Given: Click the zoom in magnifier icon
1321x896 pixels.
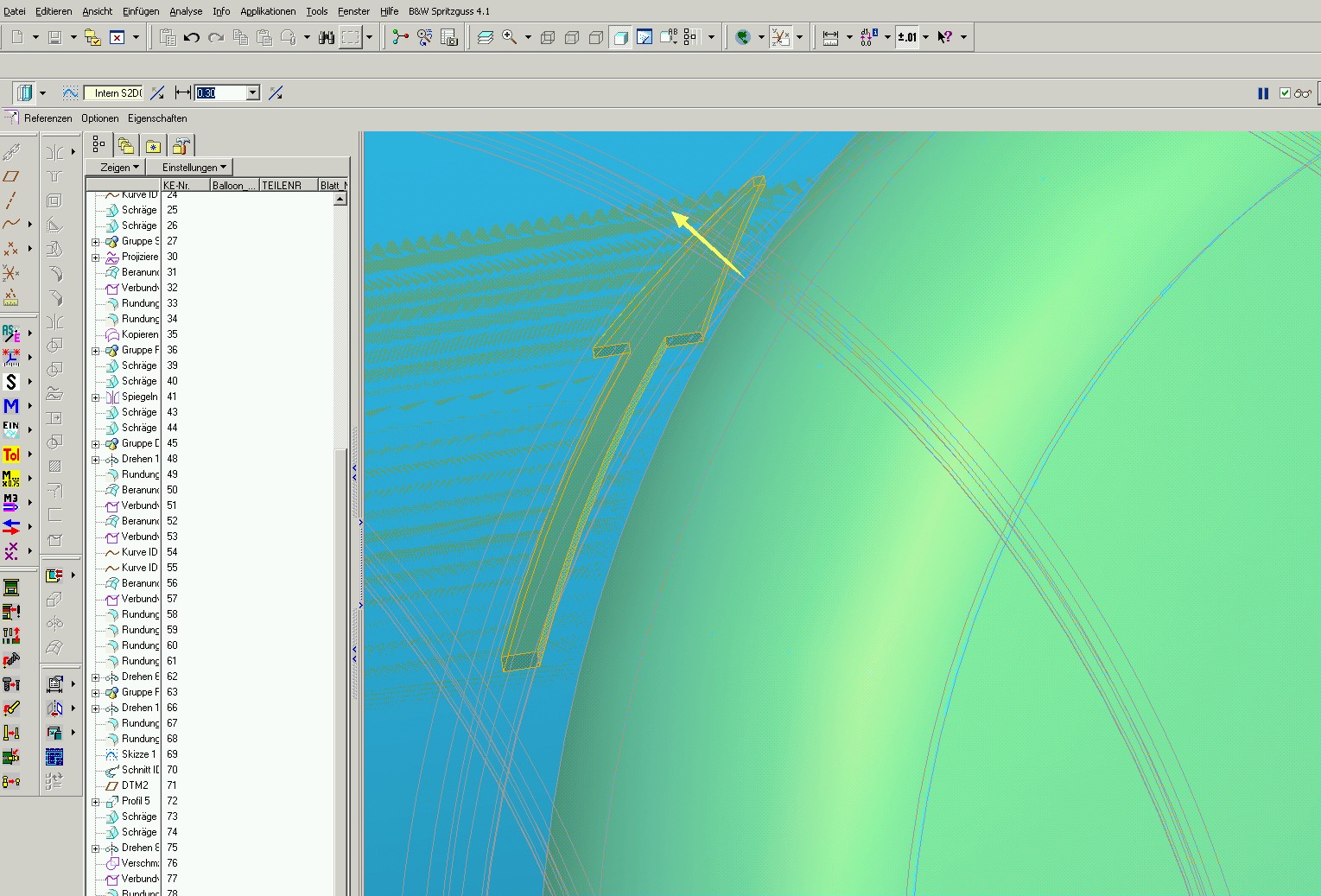Looking at the screenshot, I should [510, 37].
